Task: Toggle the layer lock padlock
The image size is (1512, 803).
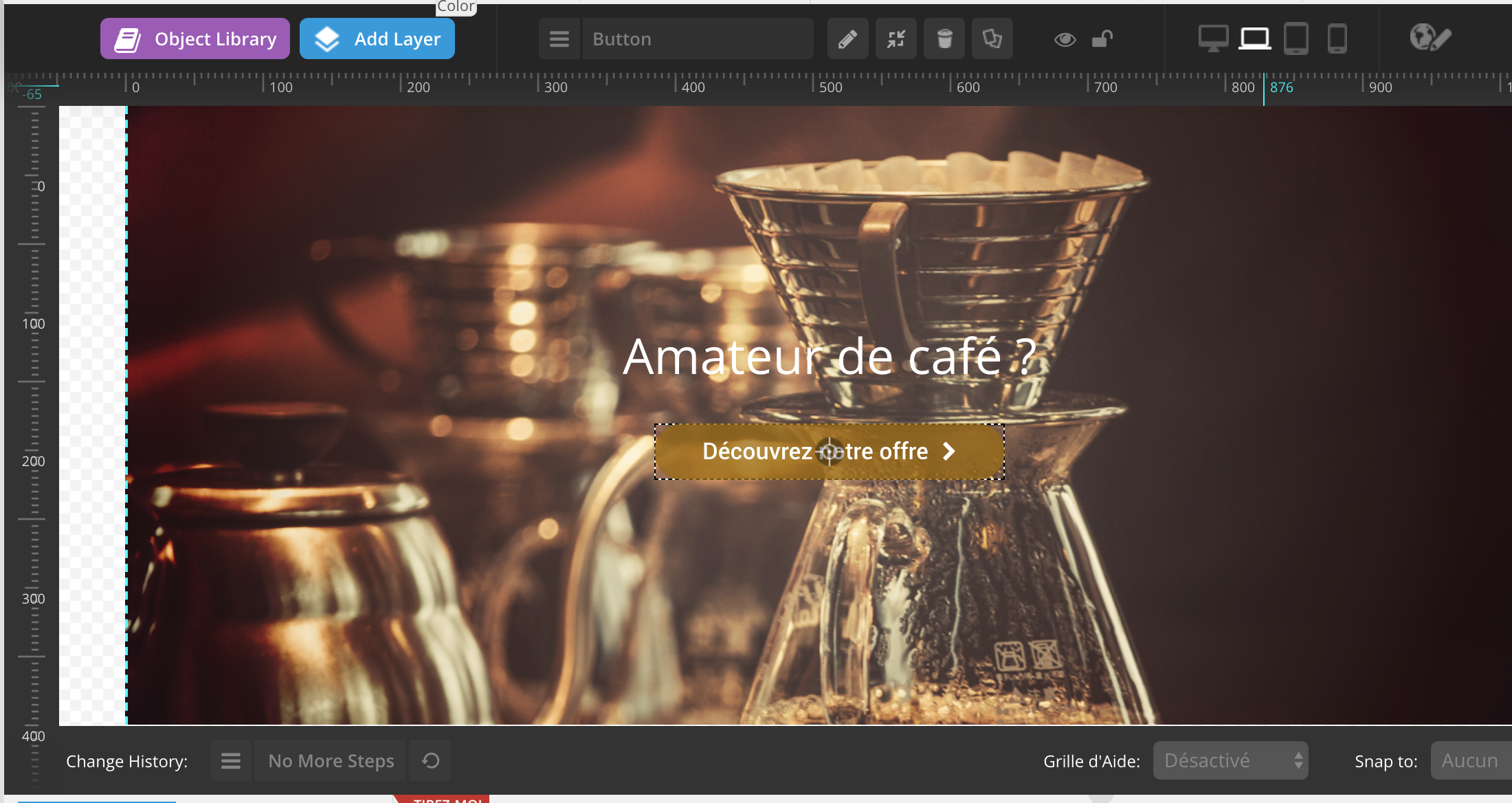Action: point(1102,39)
